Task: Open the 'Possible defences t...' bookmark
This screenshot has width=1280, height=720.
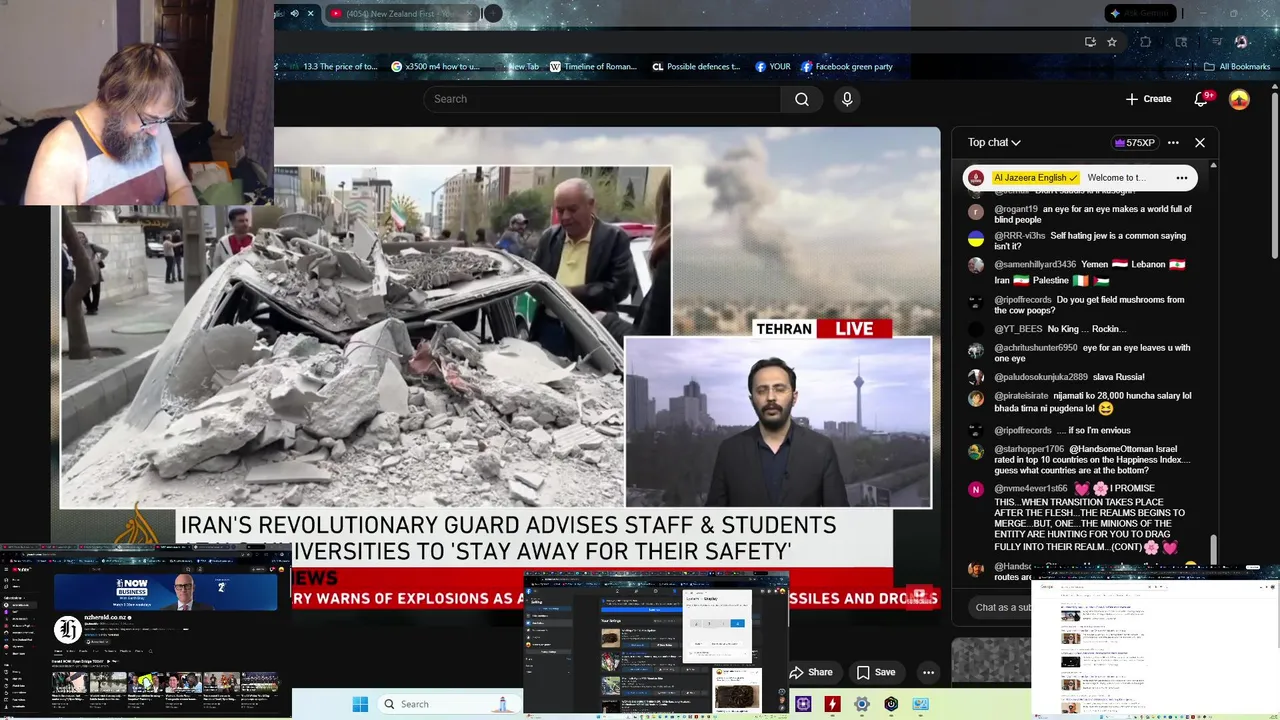Action: (x=696, y=67)
